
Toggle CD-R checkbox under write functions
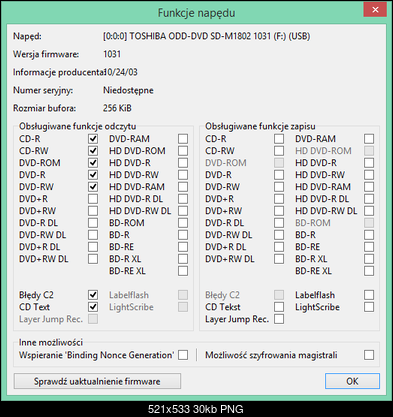(x=279, y=139)
